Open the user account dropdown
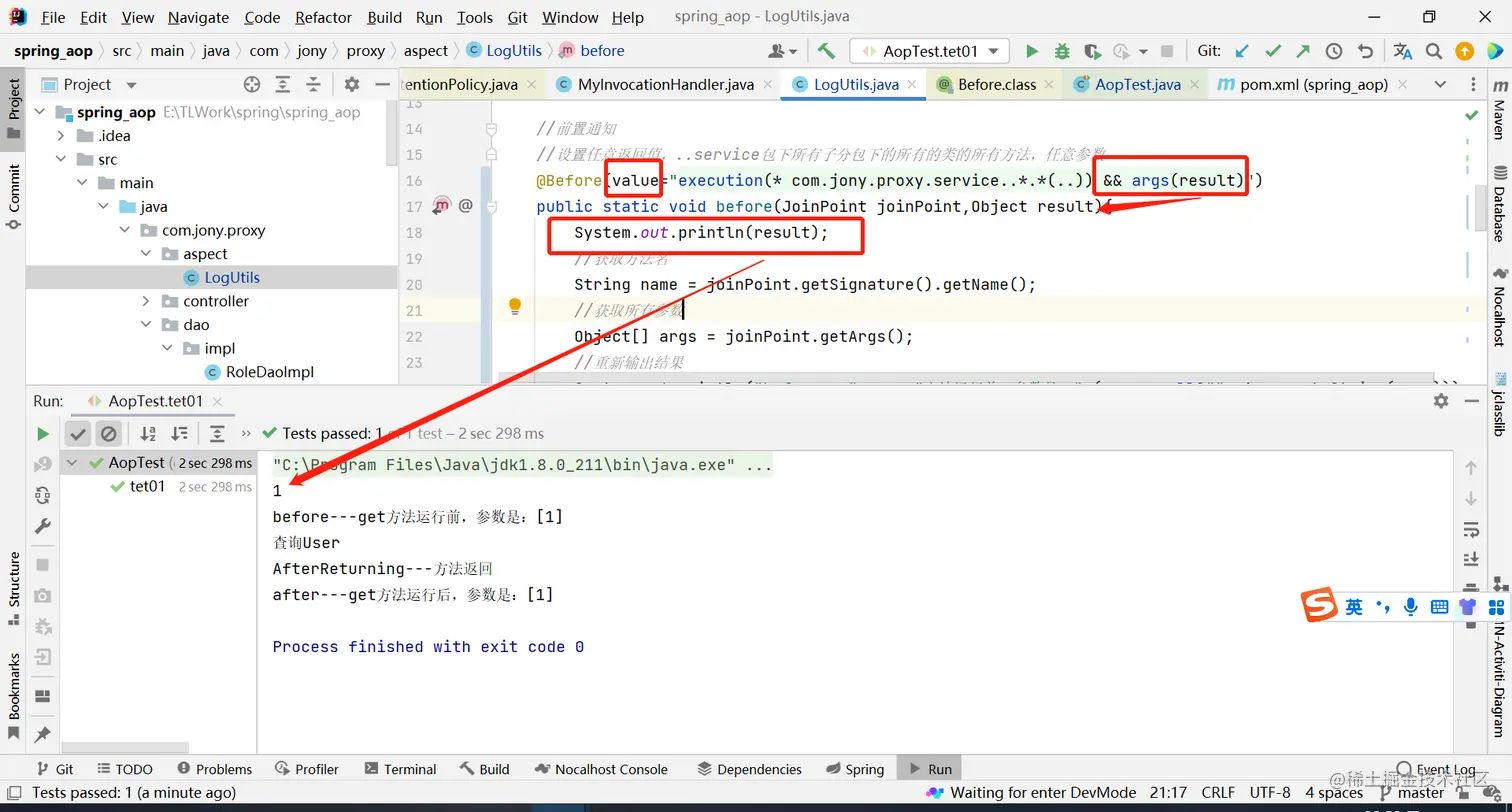The width and height of the screenshot is (1512, 812). pyautogui.click(x=783, y=51)
